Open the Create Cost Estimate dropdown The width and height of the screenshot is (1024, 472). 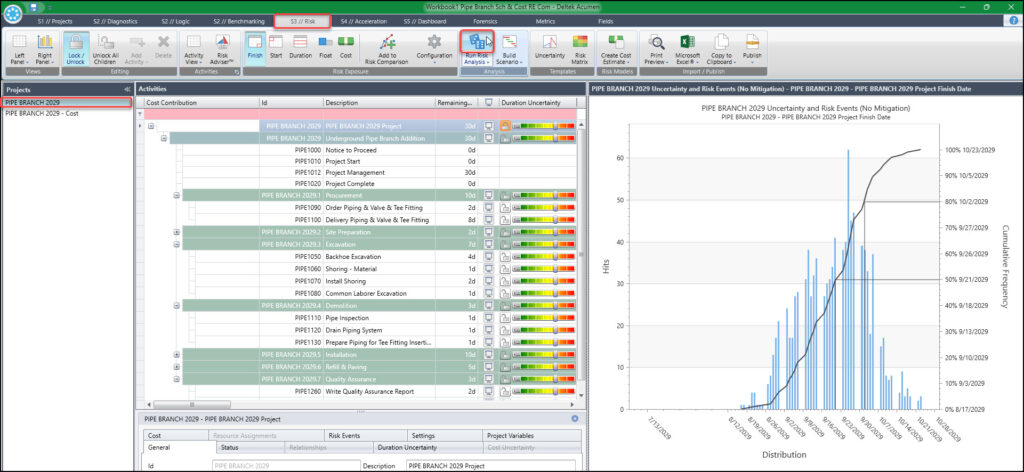click(x=616, y=49)
